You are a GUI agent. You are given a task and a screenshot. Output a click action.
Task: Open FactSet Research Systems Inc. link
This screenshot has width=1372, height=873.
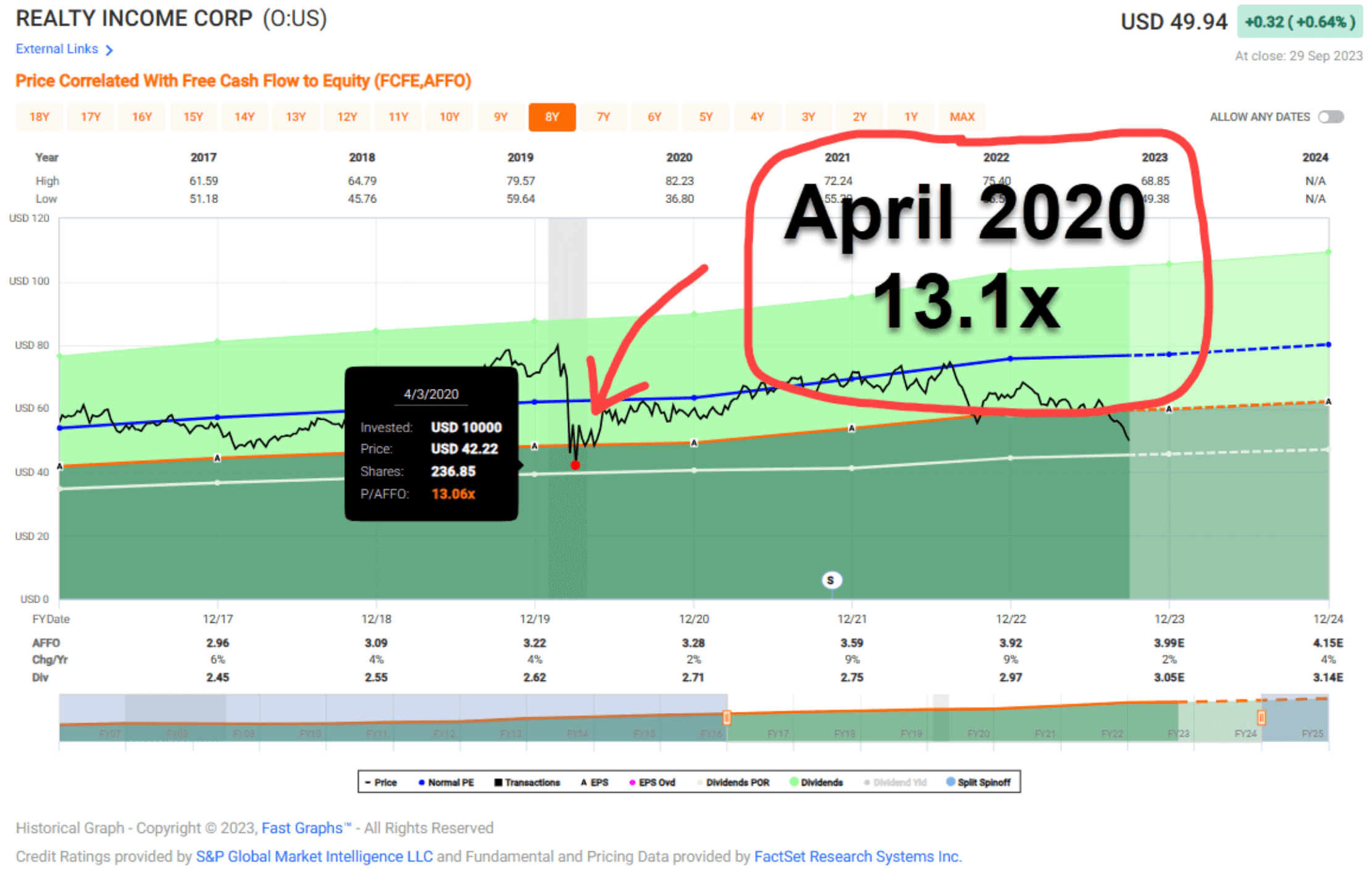click(858, 856)
